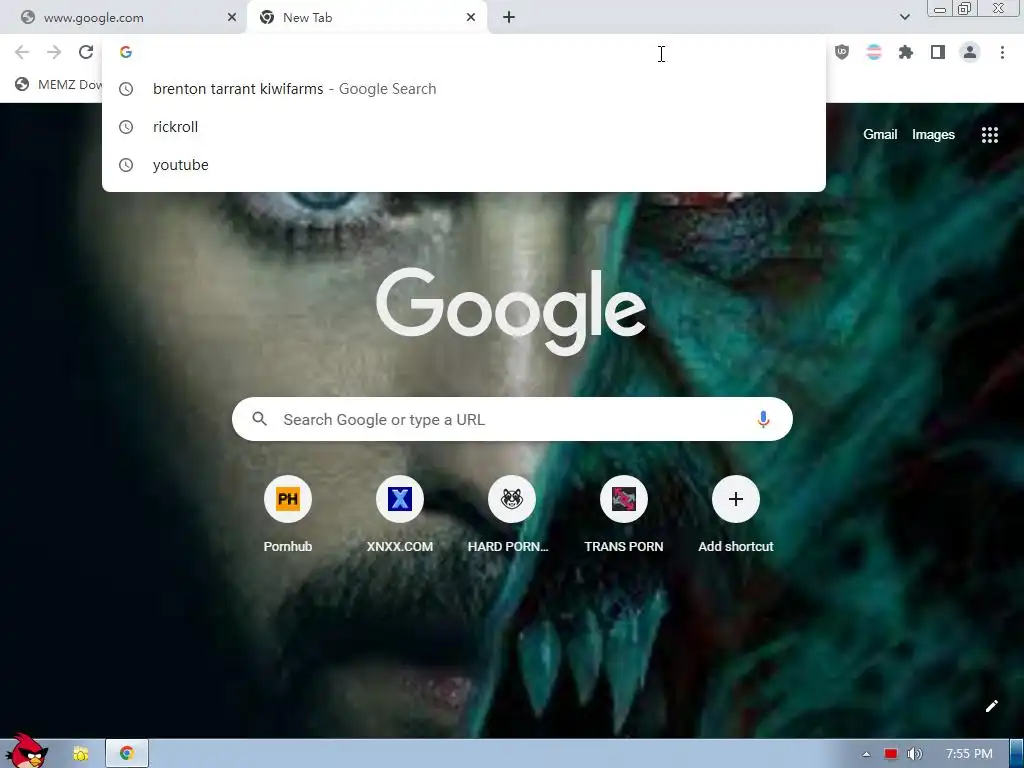This screenshot has height=768, width=1024.
Task: Select the 'brenton tarrant kiwifarms' suggestion
Action: tap(464, 89)
